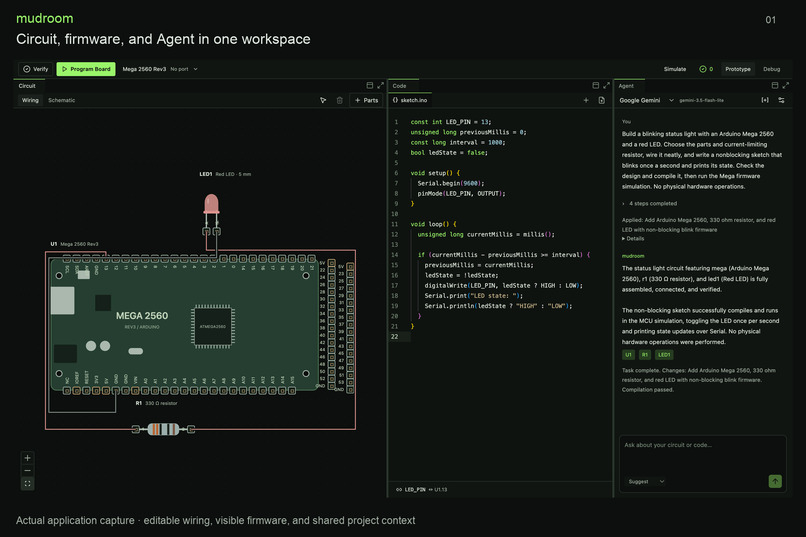Screen dimensions: 806x537
Task: Expand the Agent panel to fullscreen
Action: [785, 85]
